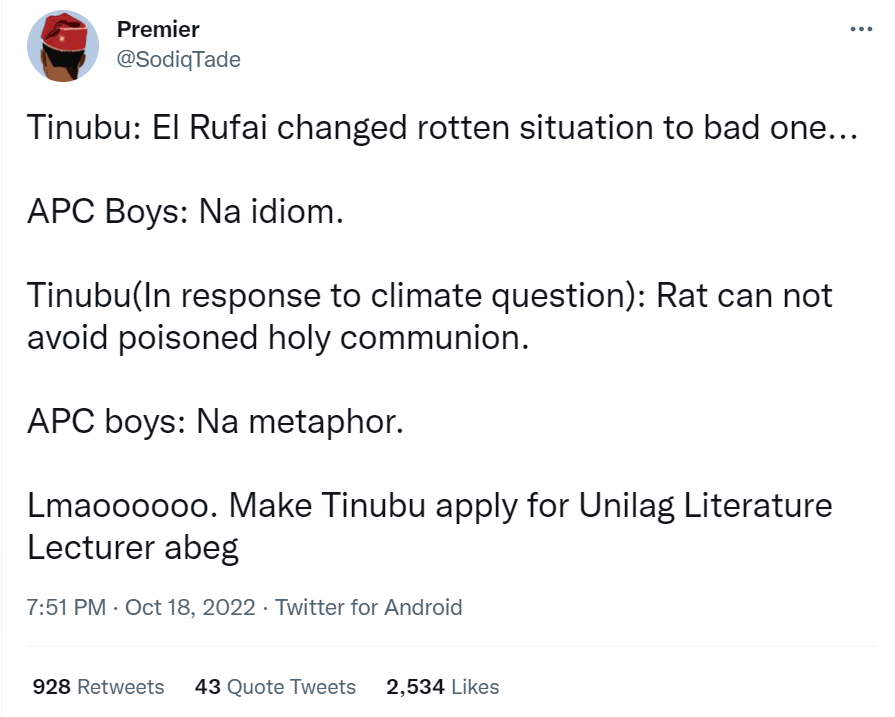Select the 'APC boys: Na metaphor.' line
Image resolution: width=895 pixels, height=717 pixels.
(x=215, y=421)
